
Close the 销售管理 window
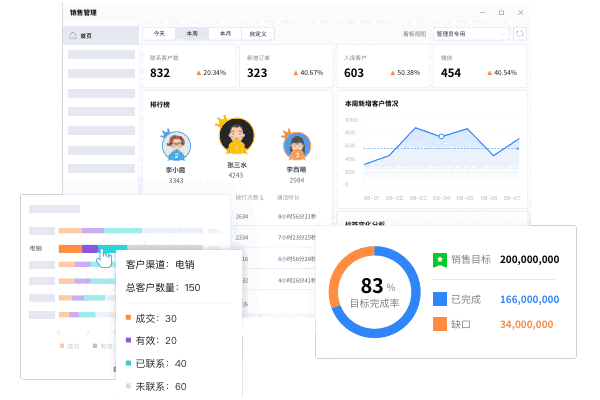pyautogui.click(x=520, y=13)
